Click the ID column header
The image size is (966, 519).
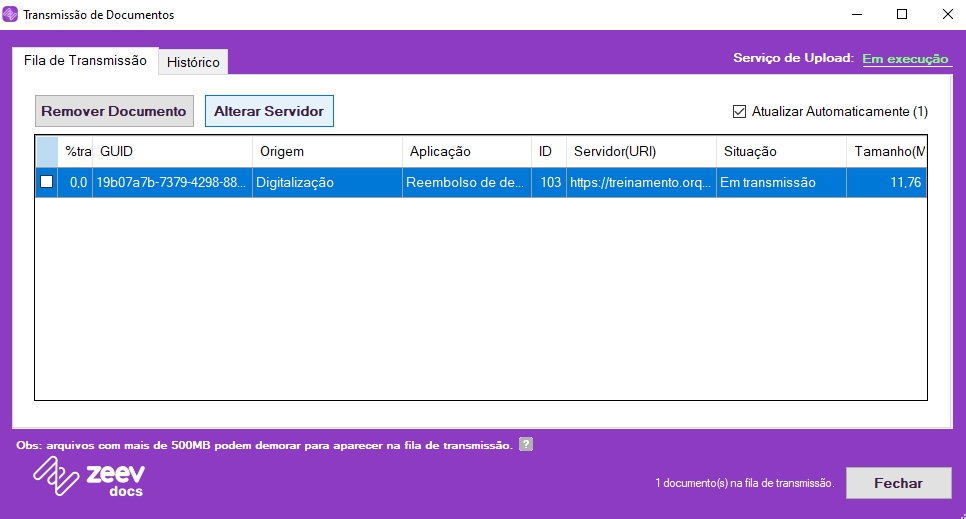[547, 151]
